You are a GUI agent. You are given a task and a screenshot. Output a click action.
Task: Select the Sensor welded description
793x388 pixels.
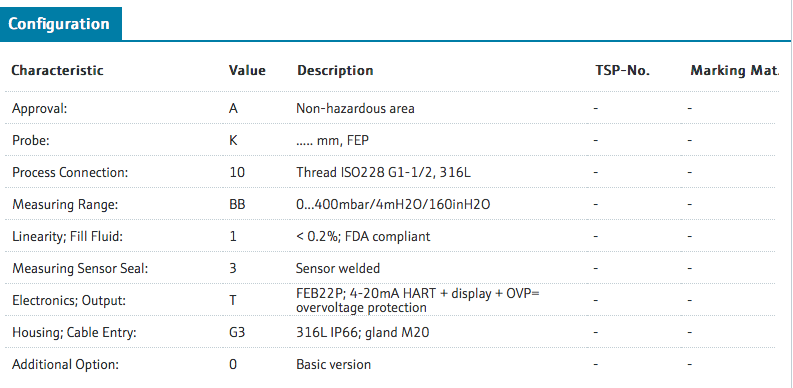click(x=338, y=268)
